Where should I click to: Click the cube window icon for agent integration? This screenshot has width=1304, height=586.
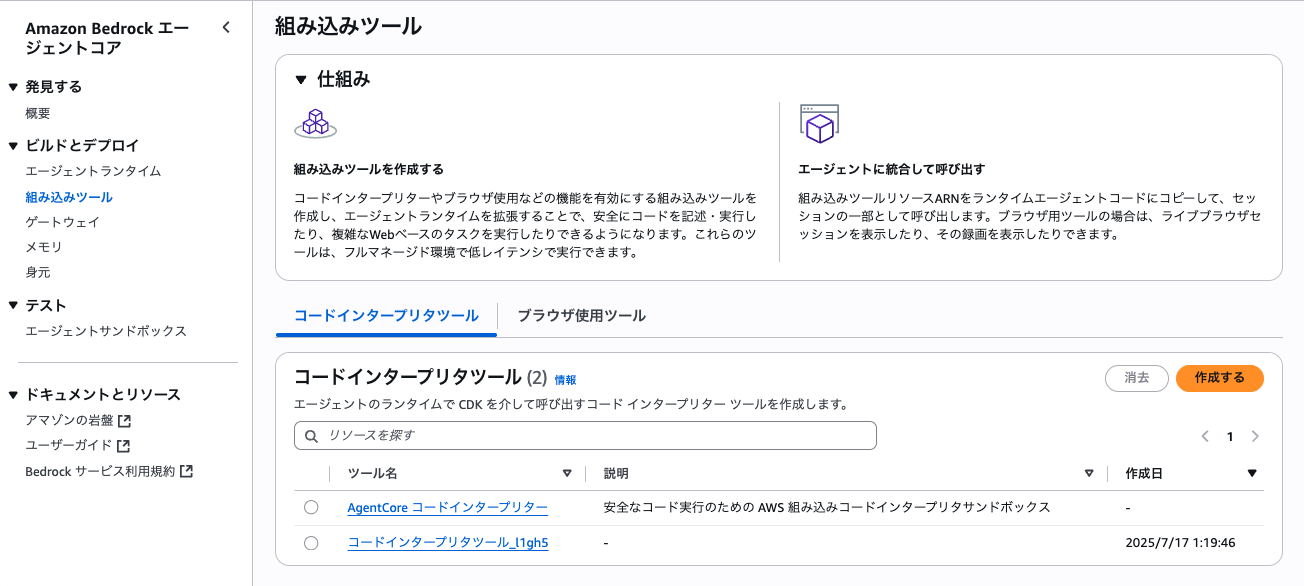818,124
